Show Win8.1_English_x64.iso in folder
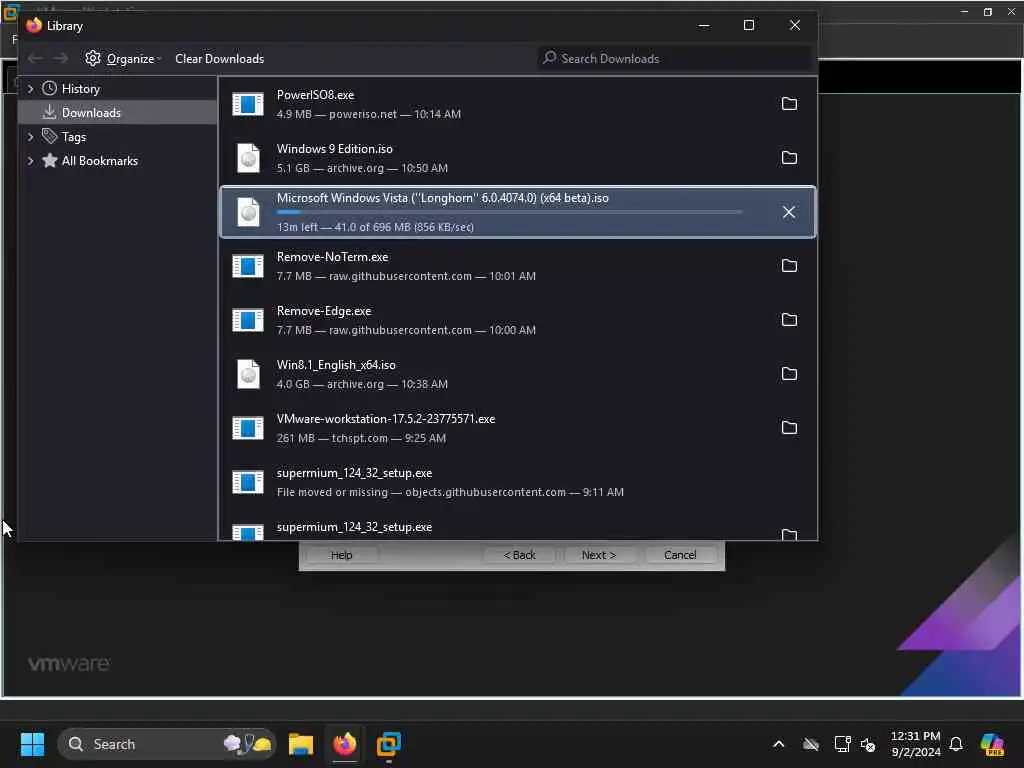1024x768 pixels. [789, 374]
